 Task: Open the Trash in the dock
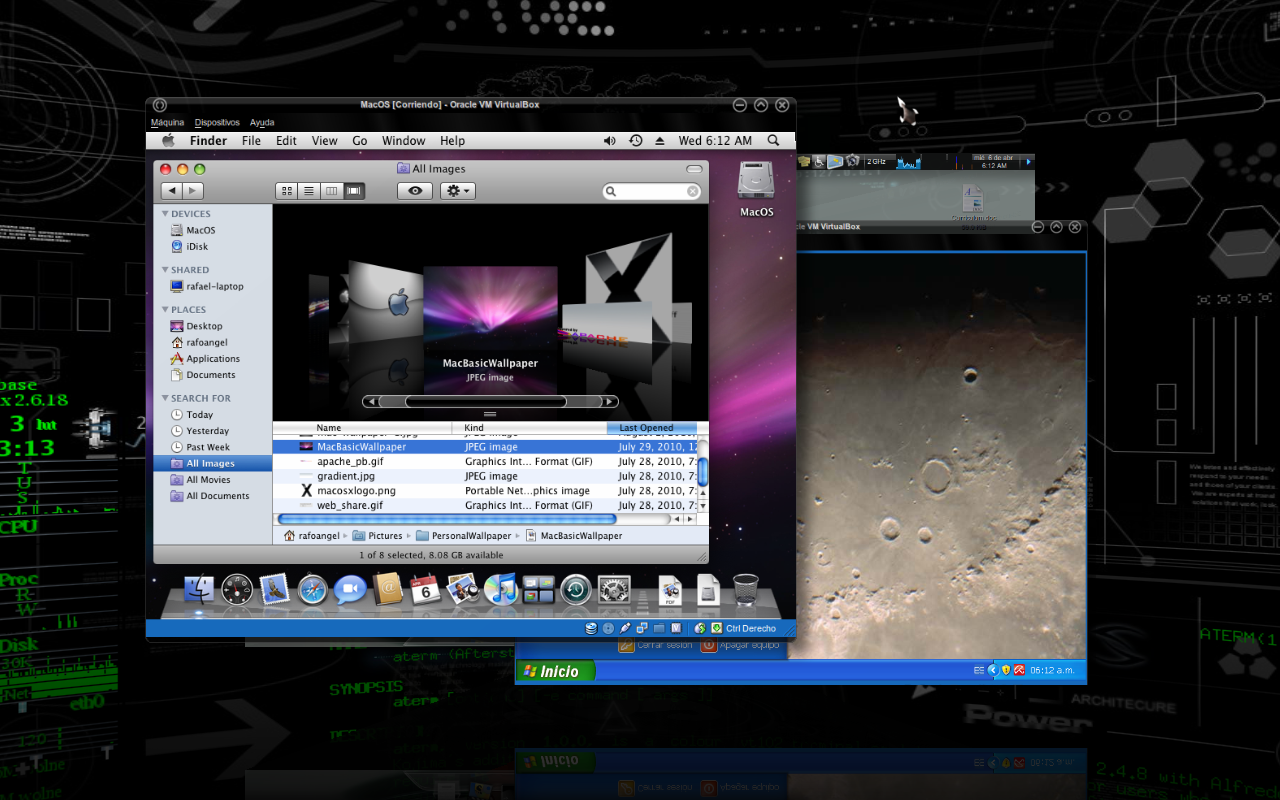(x=746, y=590)
